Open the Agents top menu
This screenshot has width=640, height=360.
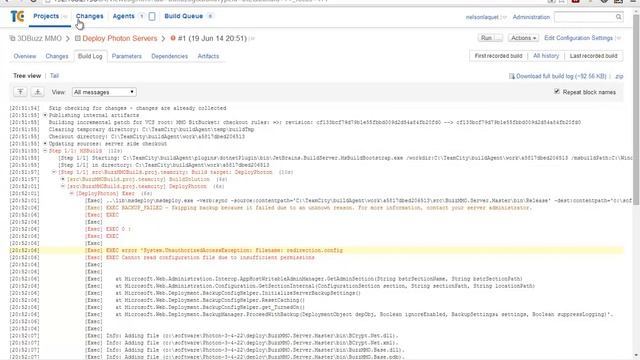(123, 16)
